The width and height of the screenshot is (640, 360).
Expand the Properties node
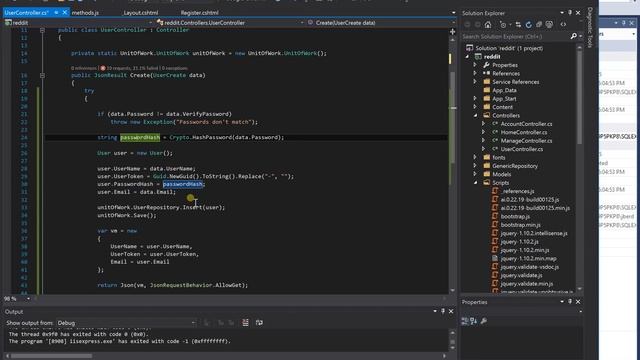click(x=475, y=65)
